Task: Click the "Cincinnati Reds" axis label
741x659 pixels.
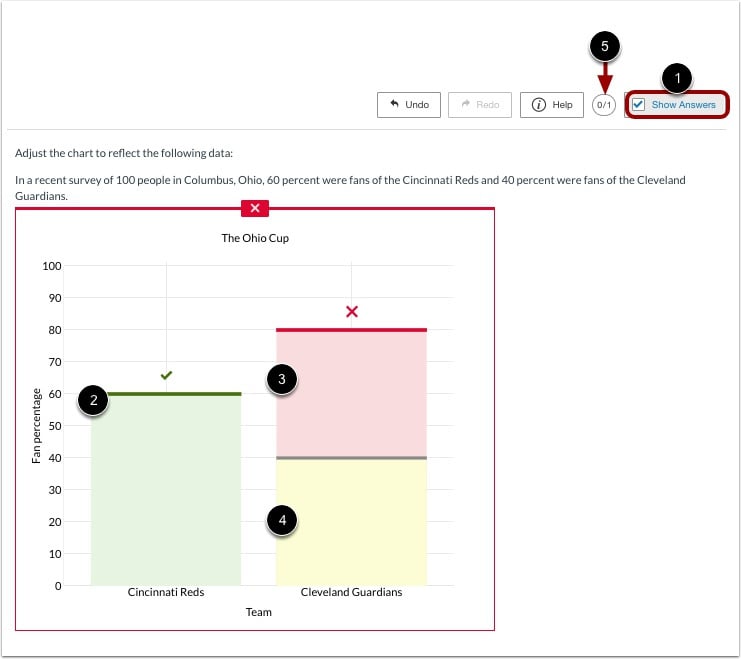Action: (x=166, y=592)
